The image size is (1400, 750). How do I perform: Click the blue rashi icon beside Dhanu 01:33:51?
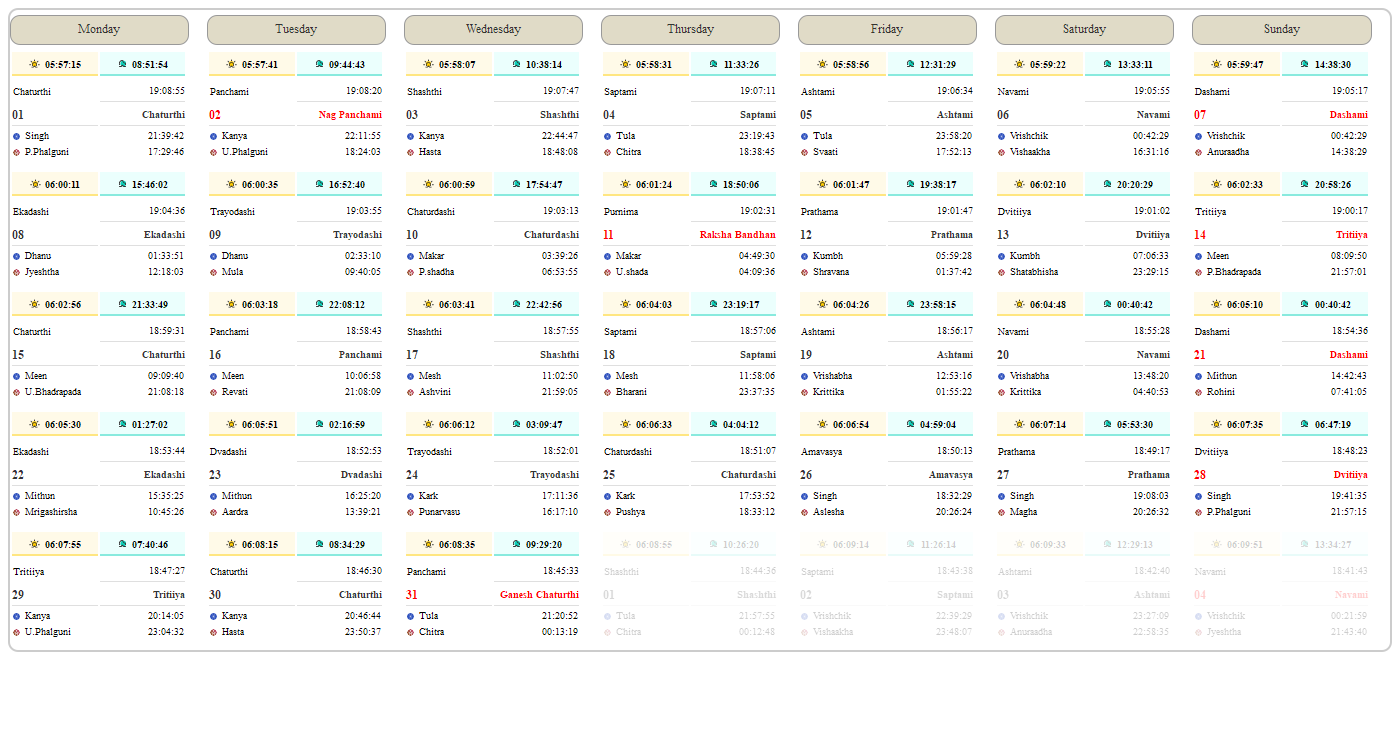point(17,256)
